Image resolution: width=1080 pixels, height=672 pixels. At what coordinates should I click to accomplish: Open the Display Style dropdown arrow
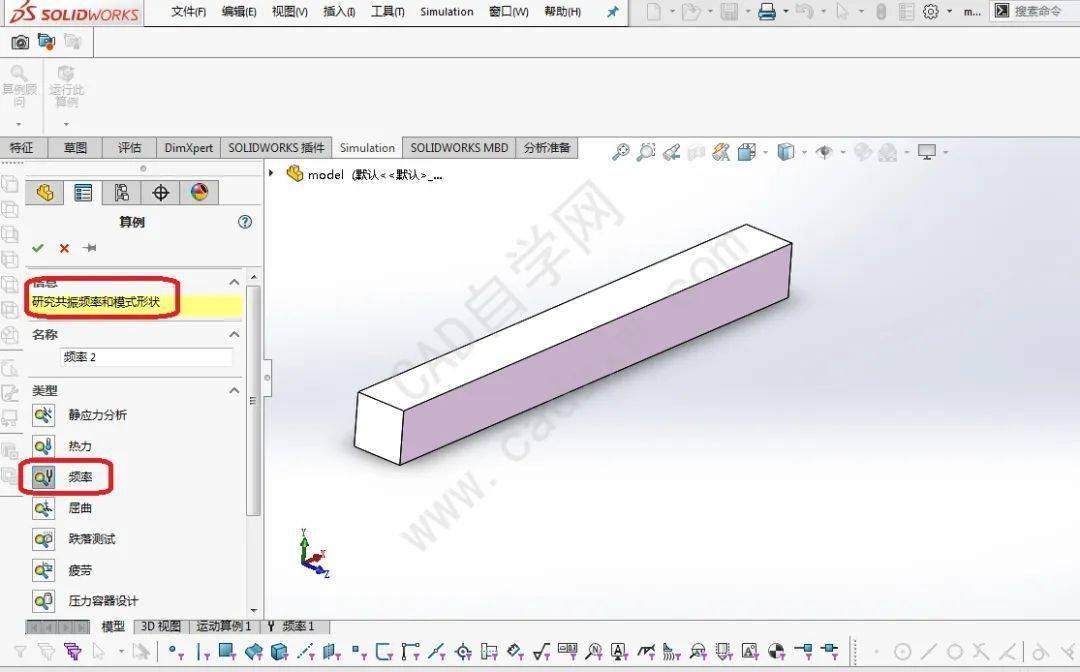click(x=804, y=151)
